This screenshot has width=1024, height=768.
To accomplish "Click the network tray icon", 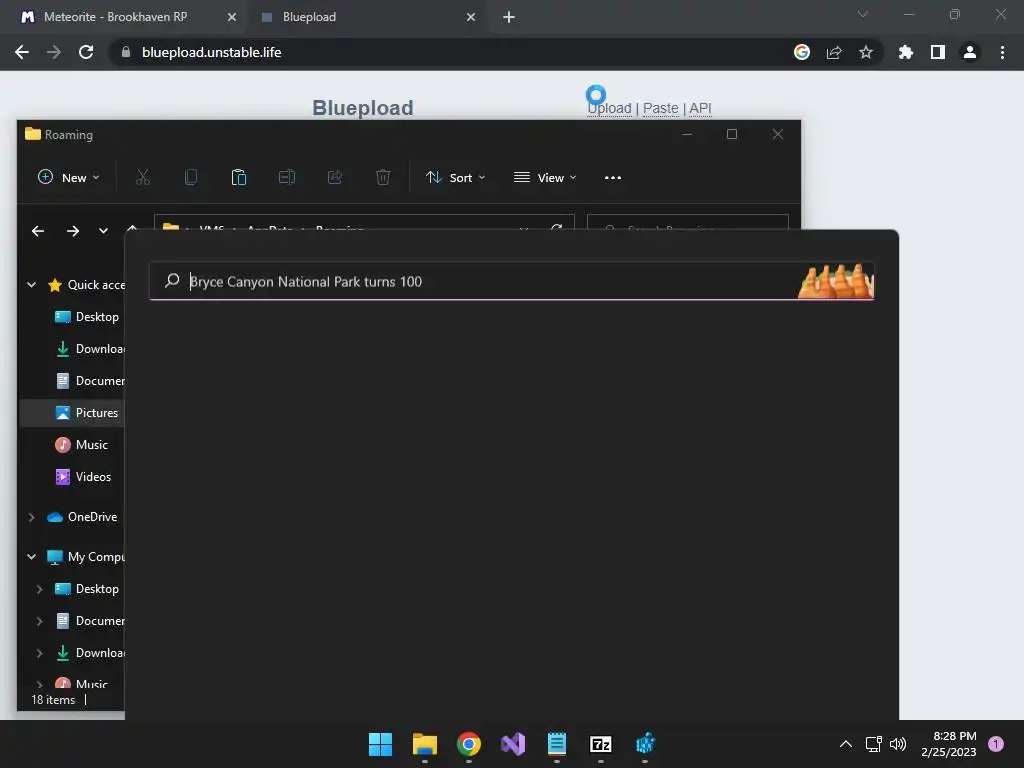I will 873,744.
